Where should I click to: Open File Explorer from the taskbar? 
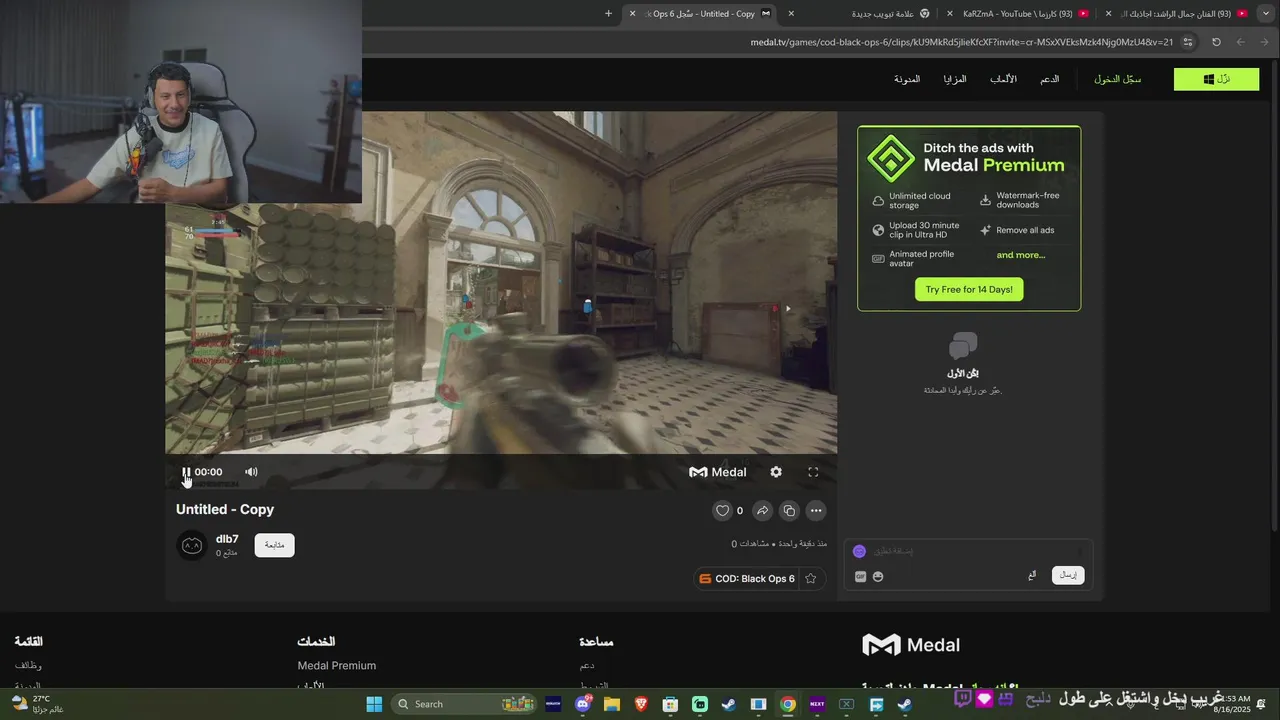click(612, 704)
